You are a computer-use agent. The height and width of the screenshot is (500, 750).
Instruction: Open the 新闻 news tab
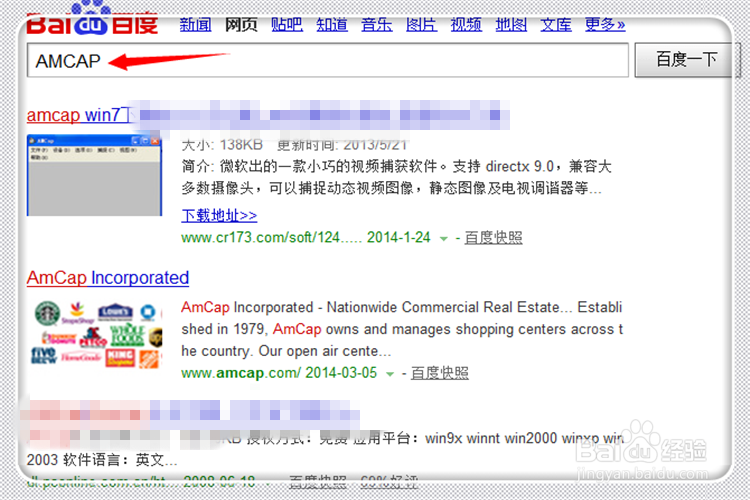(x=195, y=24)
